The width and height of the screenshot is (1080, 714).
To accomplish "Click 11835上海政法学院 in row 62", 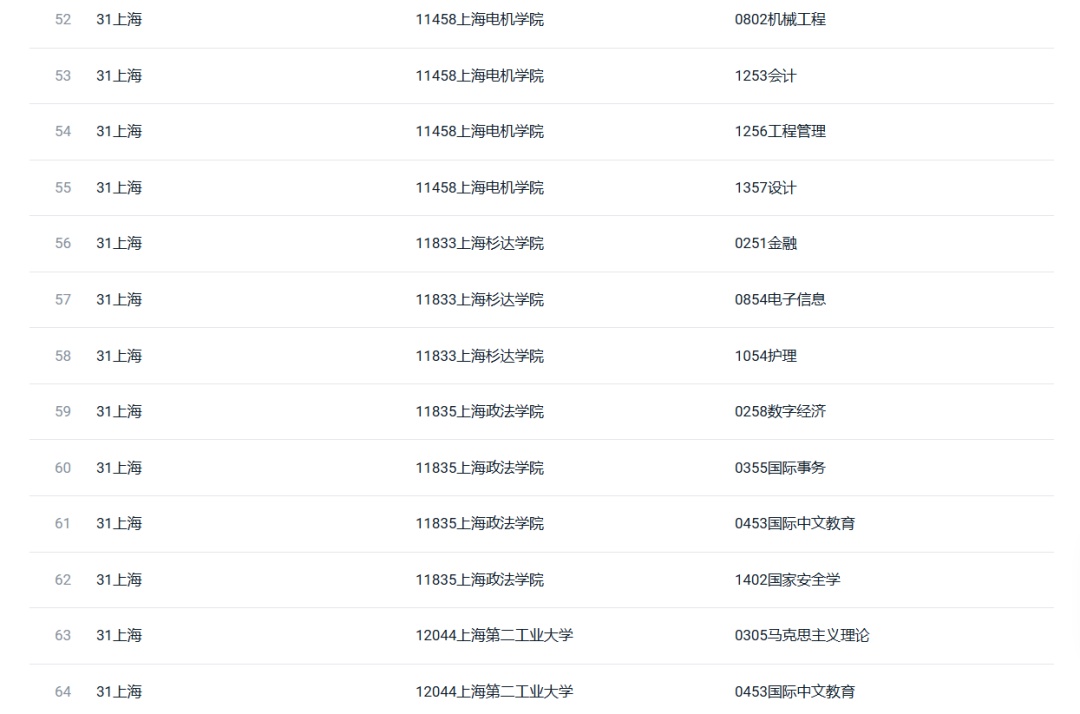I will coord(479,580).
